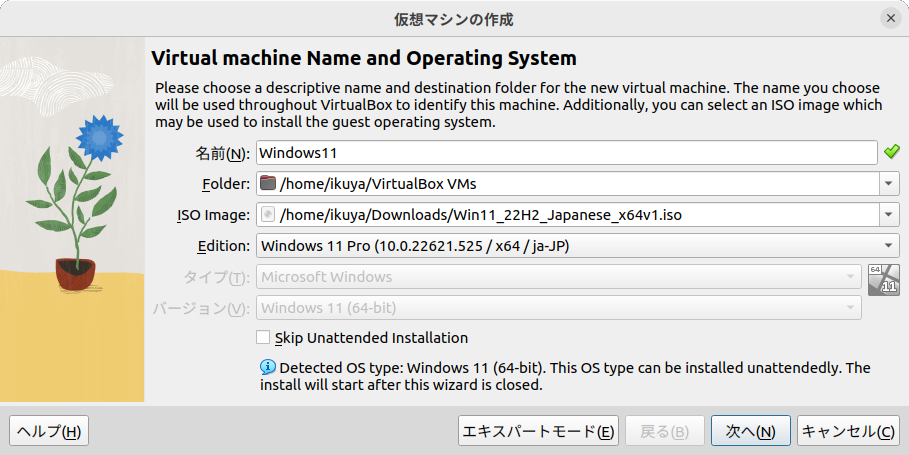Click キャンセル(C) to cancel the wizard

(x=848, y=431)
